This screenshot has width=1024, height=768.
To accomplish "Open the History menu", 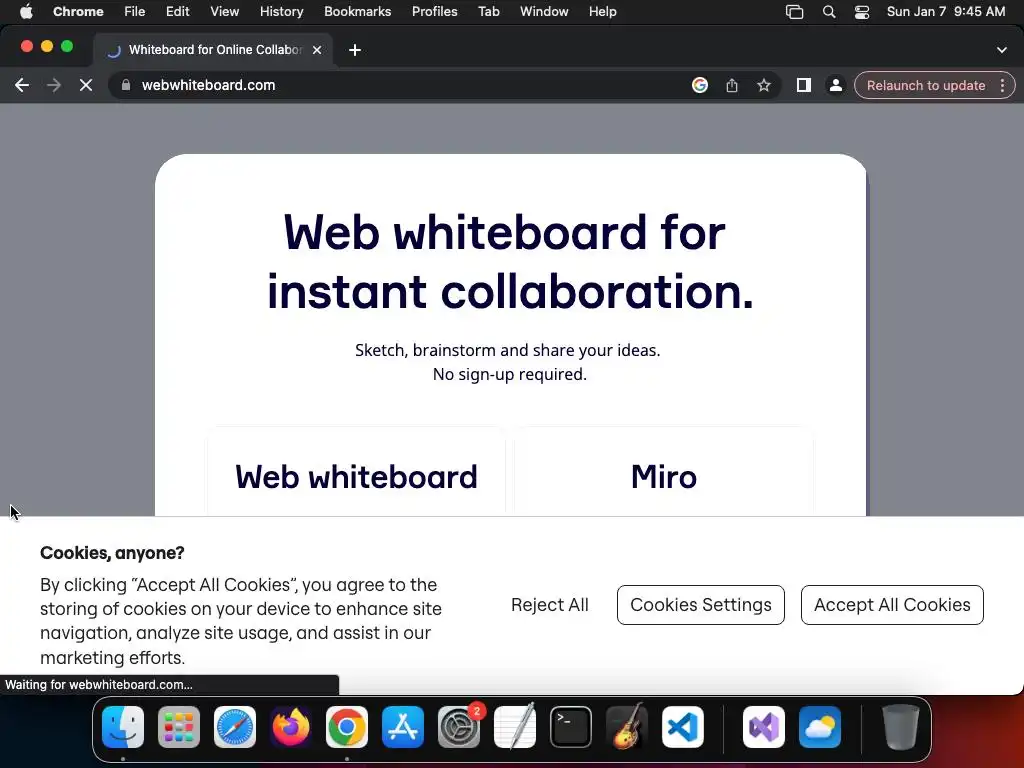I will pyautogui.click(x=281, y=11).
